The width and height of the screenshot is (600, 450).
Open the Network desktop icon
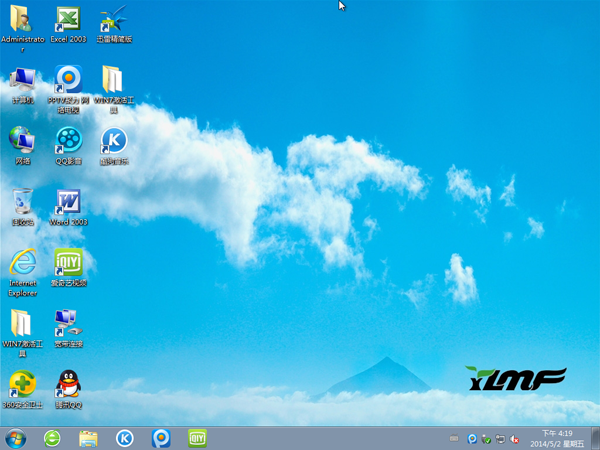click(22, 139)
